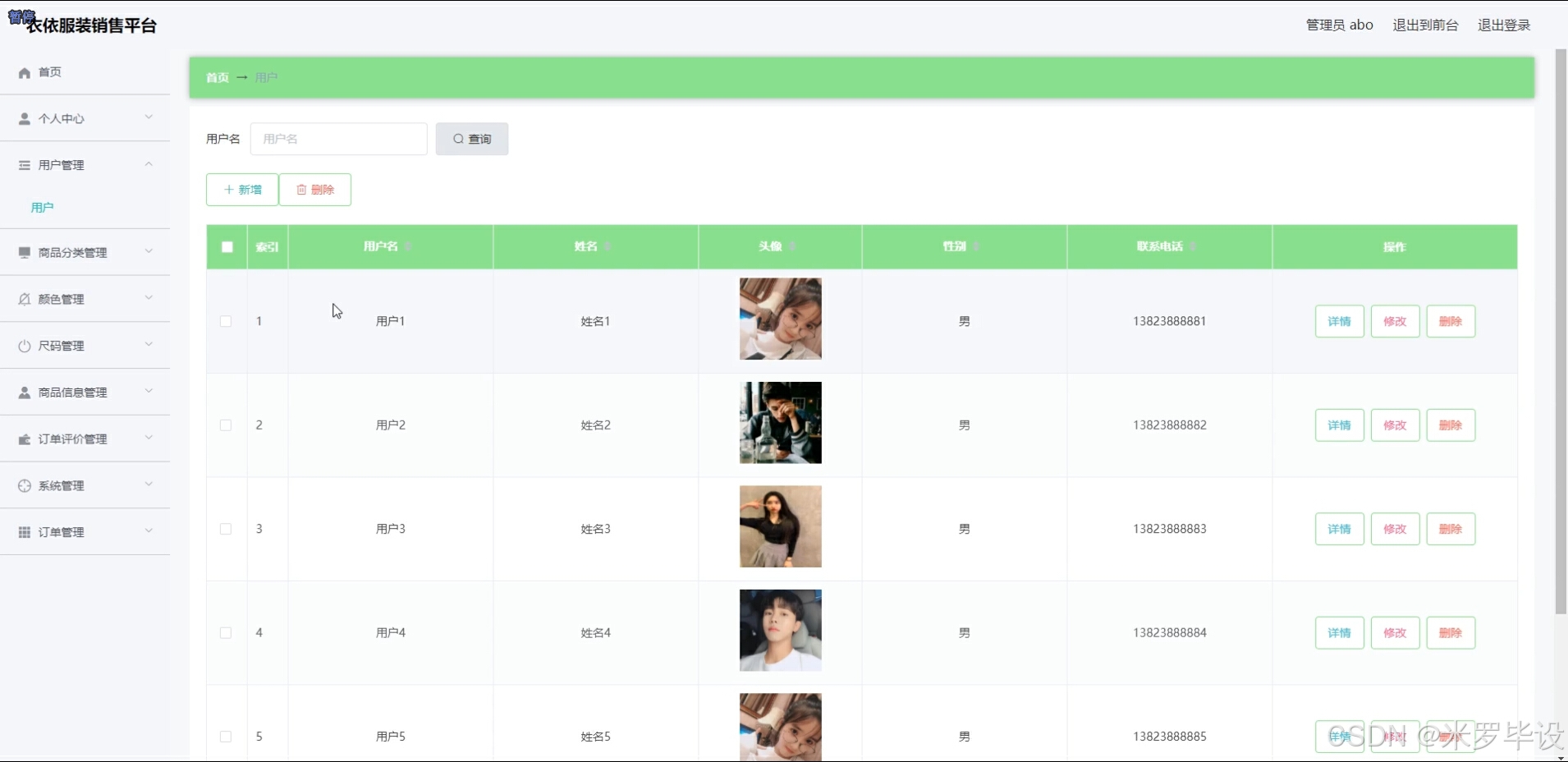This screenshot has width=1568, height=762.
Task: Click the avatar thumbnail of 用户2
Action: point(781,423)
